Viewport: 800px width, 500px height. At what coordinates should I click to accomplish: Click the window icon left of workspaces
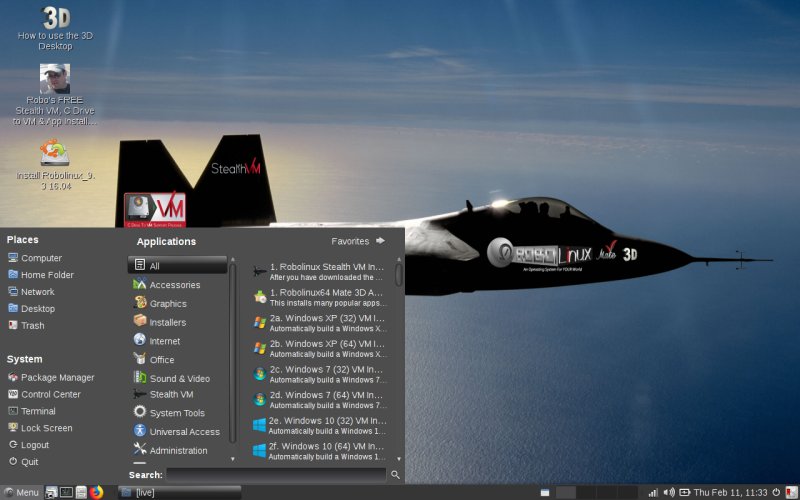545,493
